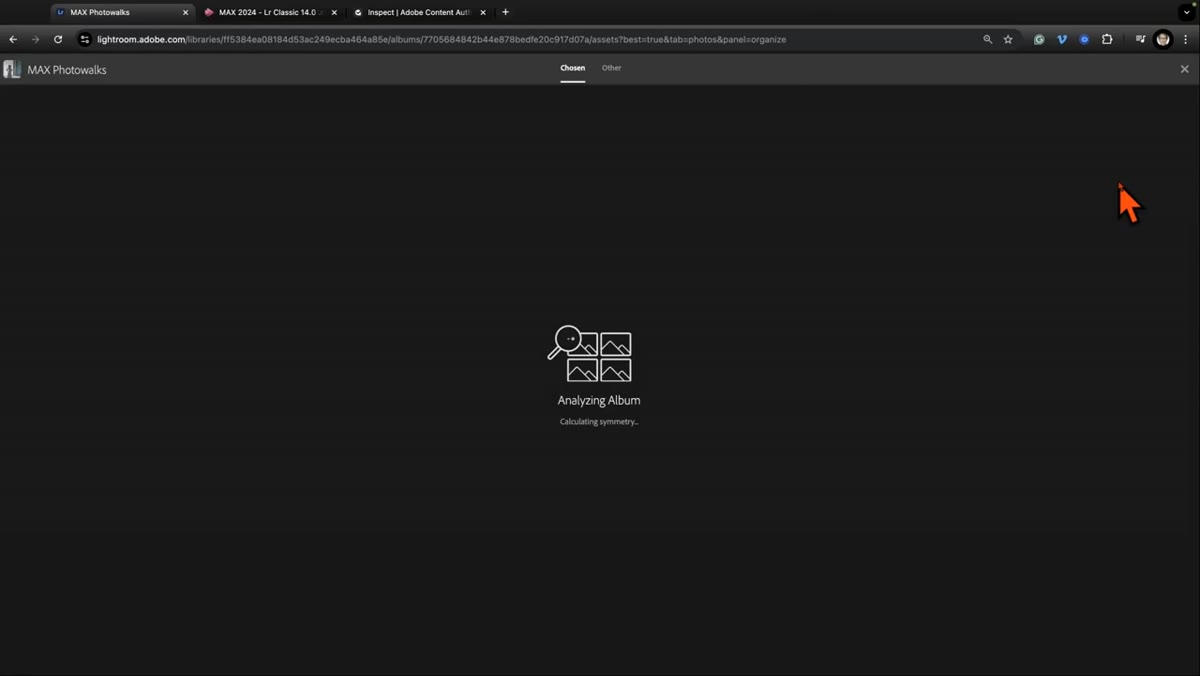
Task: Switch to the Other tab
Action: coord(612,68)
